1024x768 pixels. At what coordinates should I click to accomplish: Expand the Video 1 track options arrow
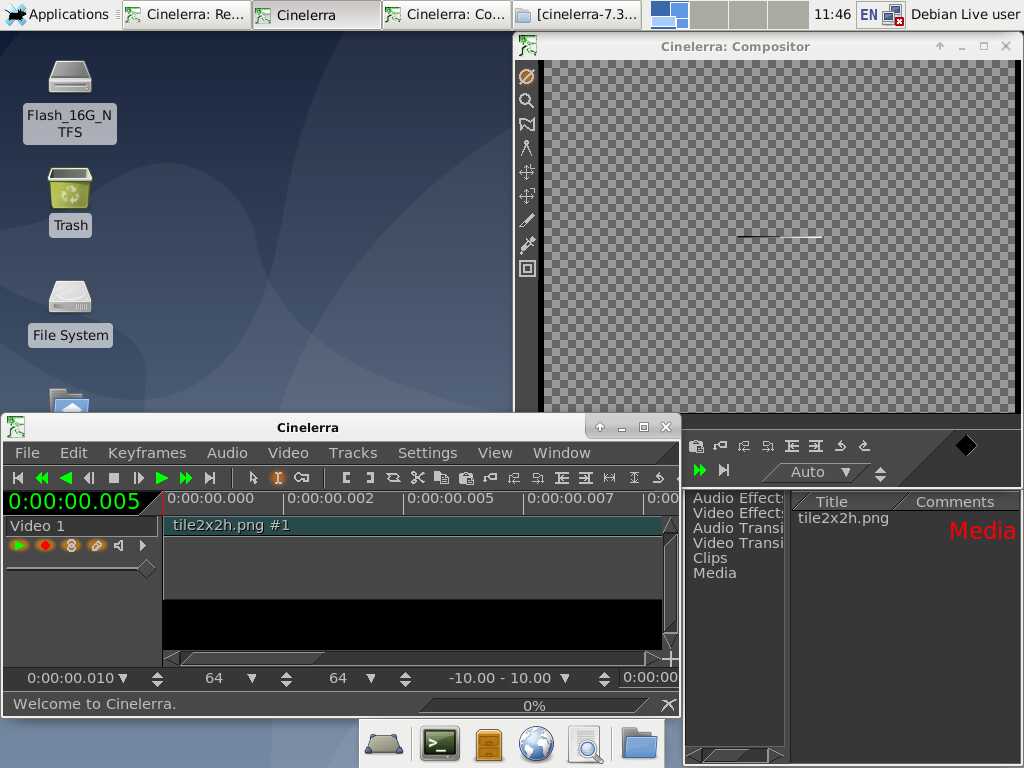pyautogui.click(x=143, y=545)
